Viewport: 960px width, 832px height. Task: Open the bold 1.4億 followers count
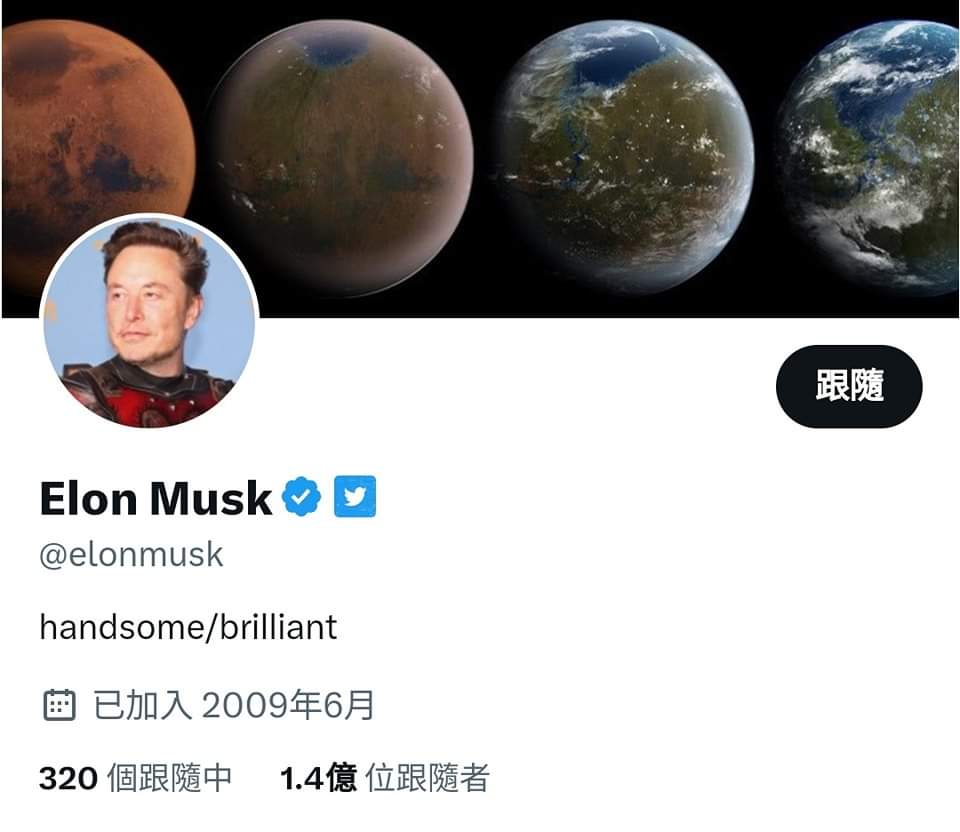[318, 778]
